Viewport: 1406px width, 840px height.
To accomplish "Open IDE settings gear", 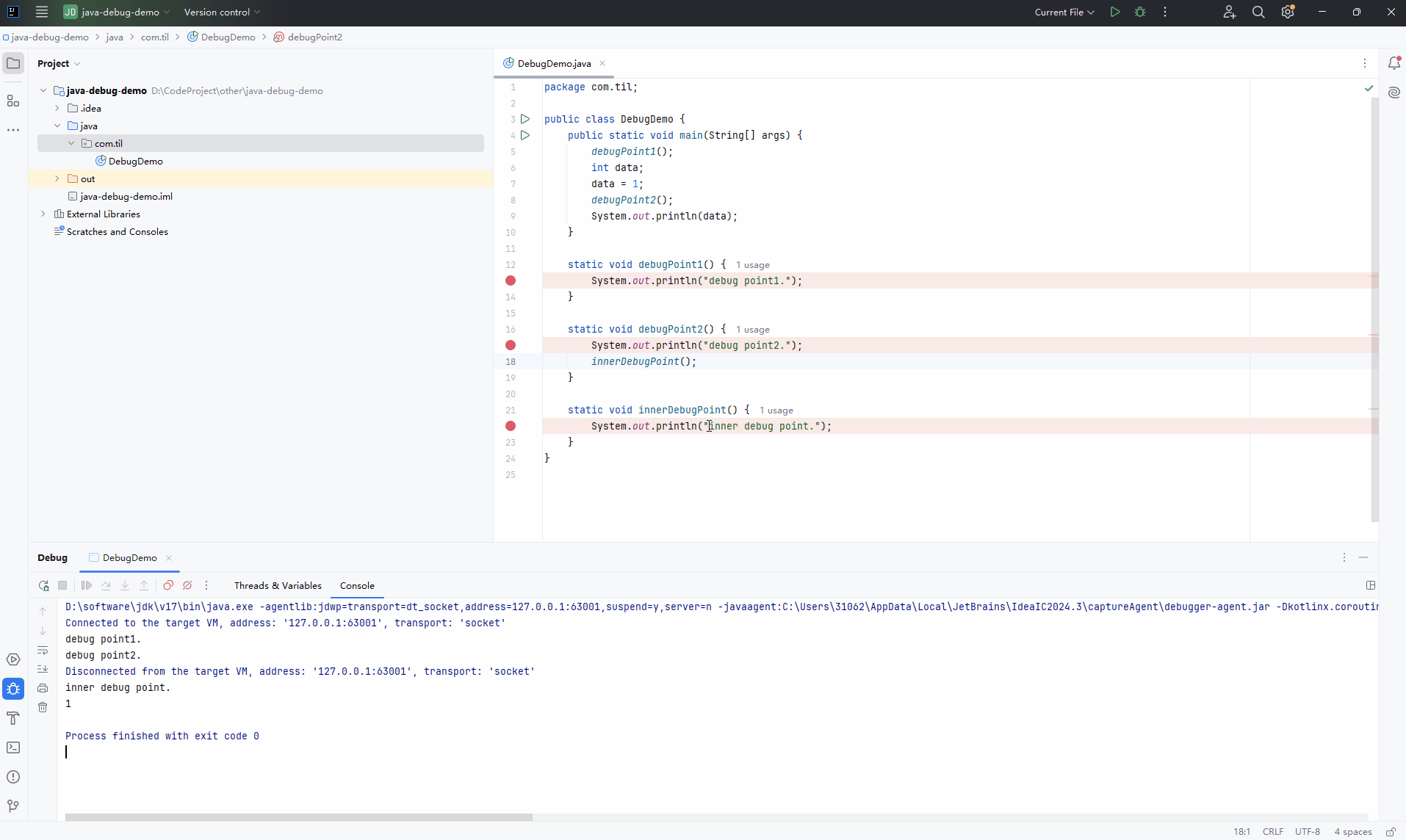I will (x=1288, y=12).
